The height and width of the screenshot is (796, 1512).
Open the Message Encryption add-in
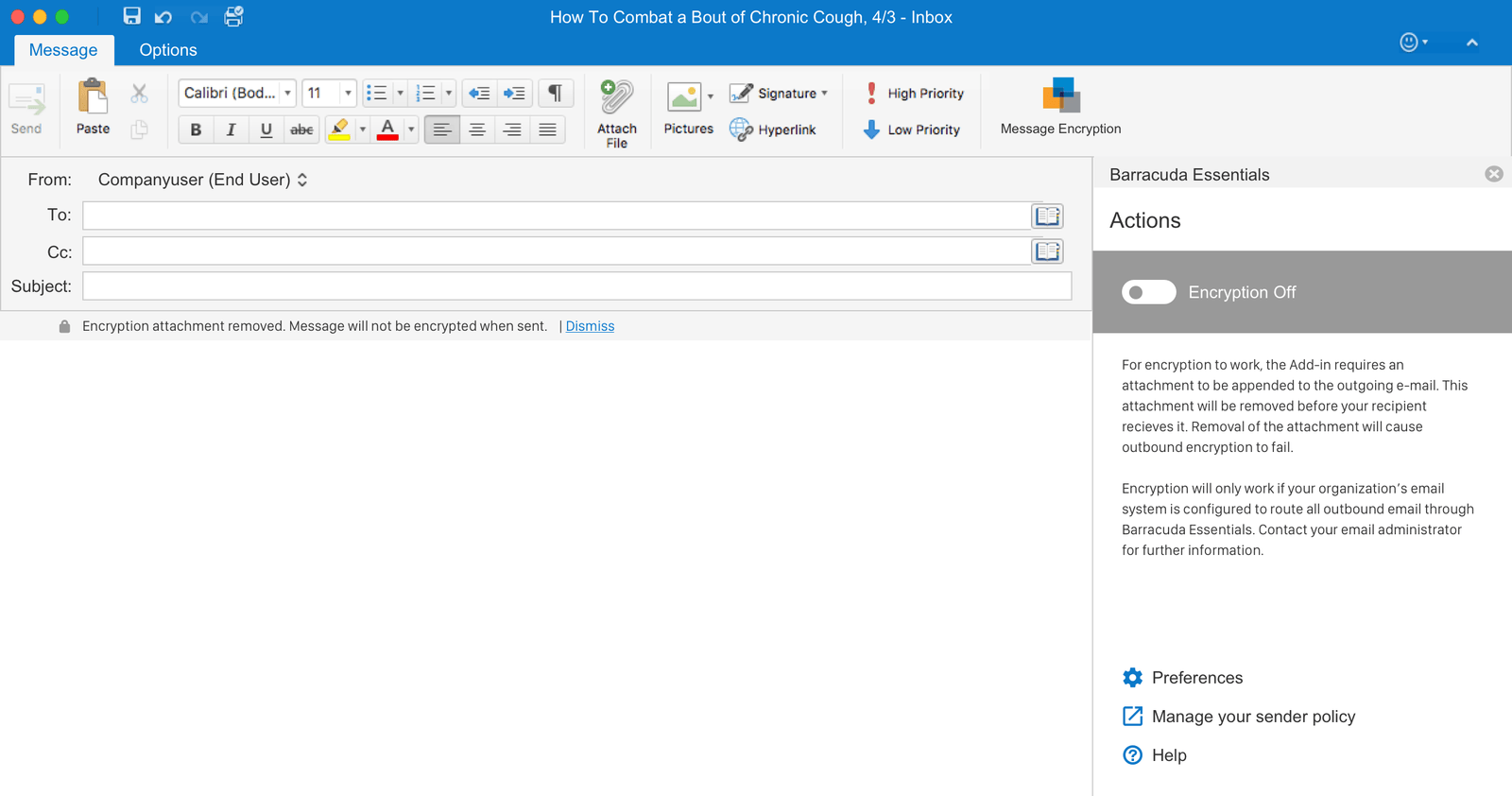coord(1060,107)
